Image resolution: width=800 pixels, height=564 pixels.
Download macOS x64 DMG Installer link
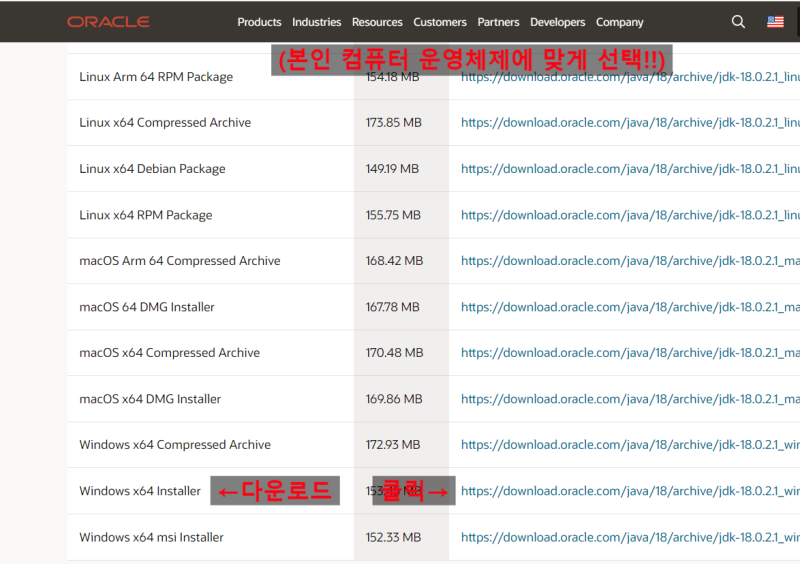point(630,399)
